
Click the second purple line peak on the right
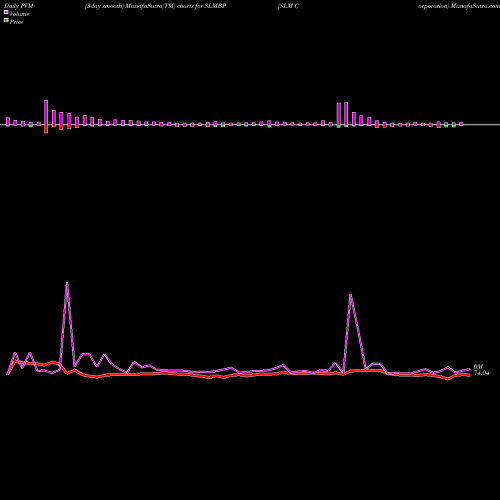[351, 295]
